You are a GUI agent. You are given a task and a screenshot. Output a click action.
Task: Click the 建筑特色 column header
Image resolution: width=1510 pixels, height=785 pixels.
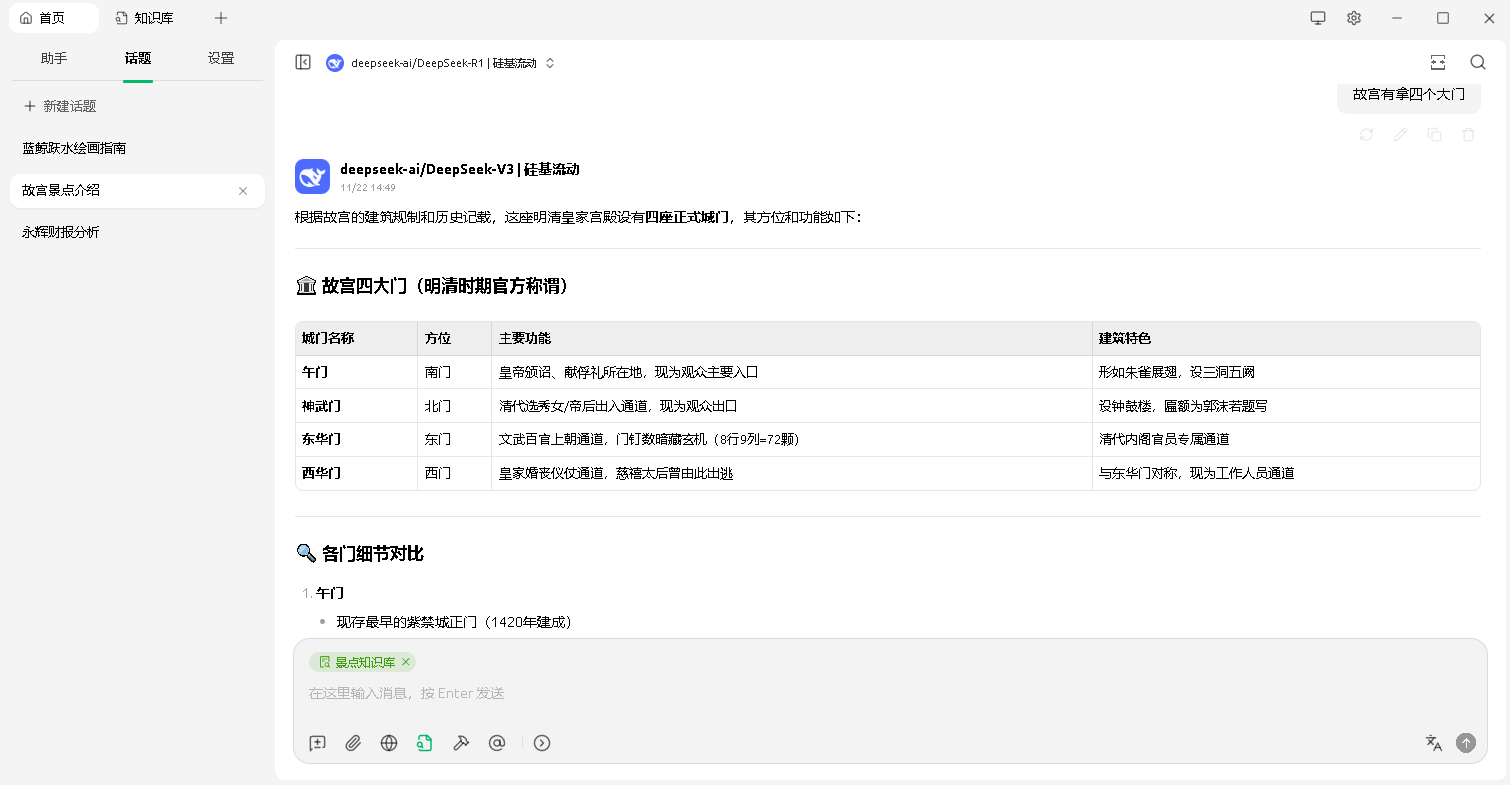[x=1285, y=339]
